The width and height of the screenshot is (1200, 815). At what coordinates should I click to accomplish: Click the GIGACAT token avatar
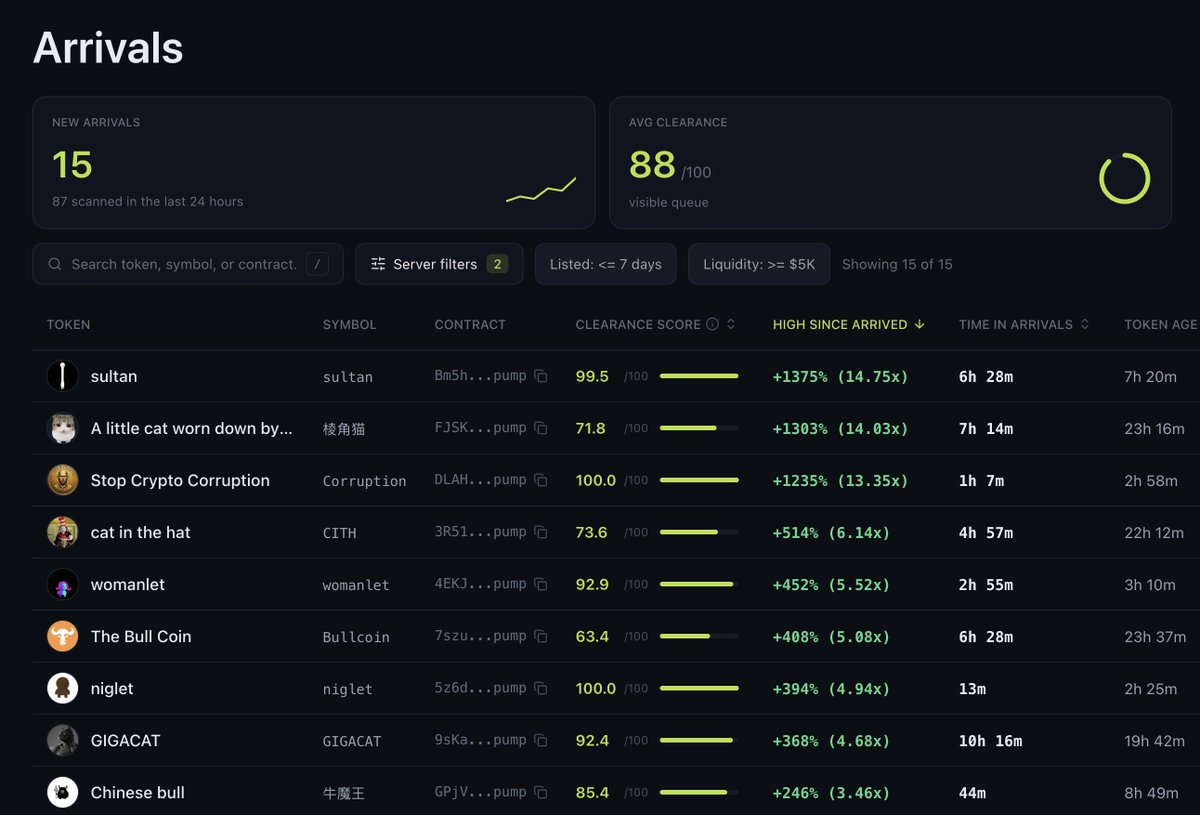(x=62, y=740)
